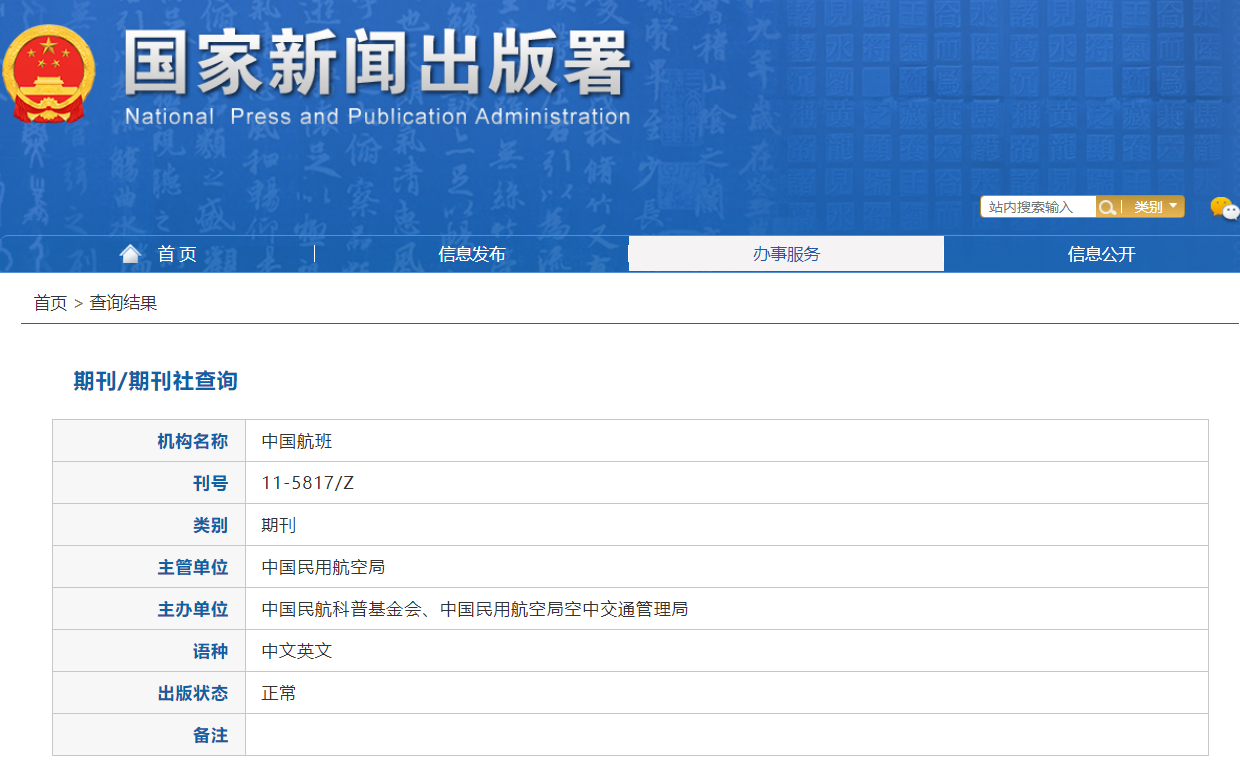Switch to the 办事服务 tab

(x=786, y=254)
